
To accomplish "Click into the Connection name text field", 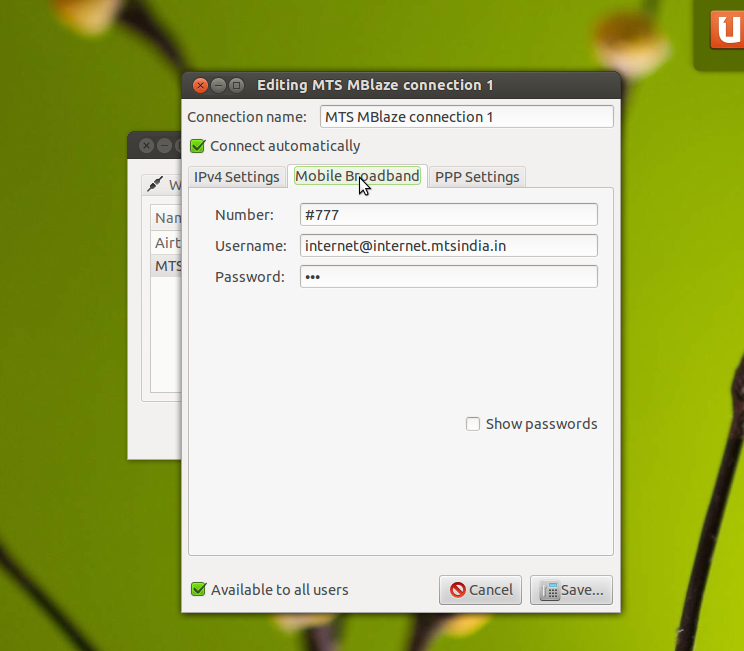I will [x=466, y=117].
